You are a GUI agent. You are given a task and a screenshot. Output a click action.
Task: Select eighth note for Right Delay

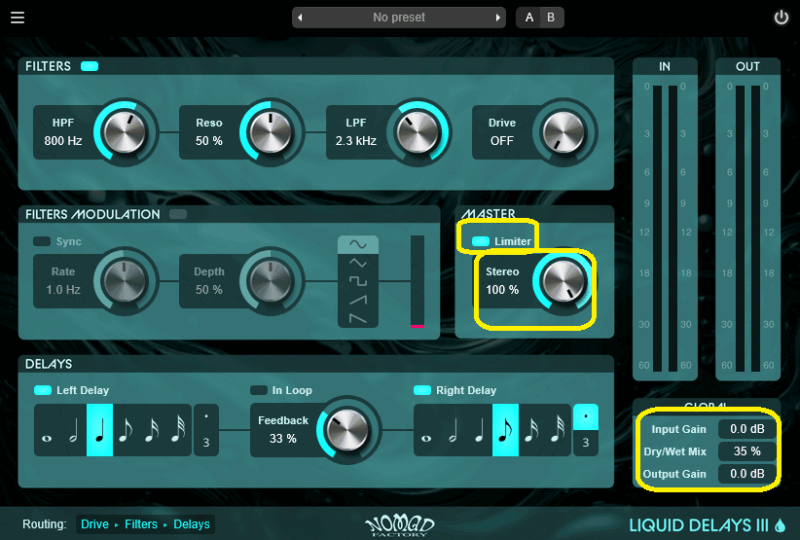point(505,430)
